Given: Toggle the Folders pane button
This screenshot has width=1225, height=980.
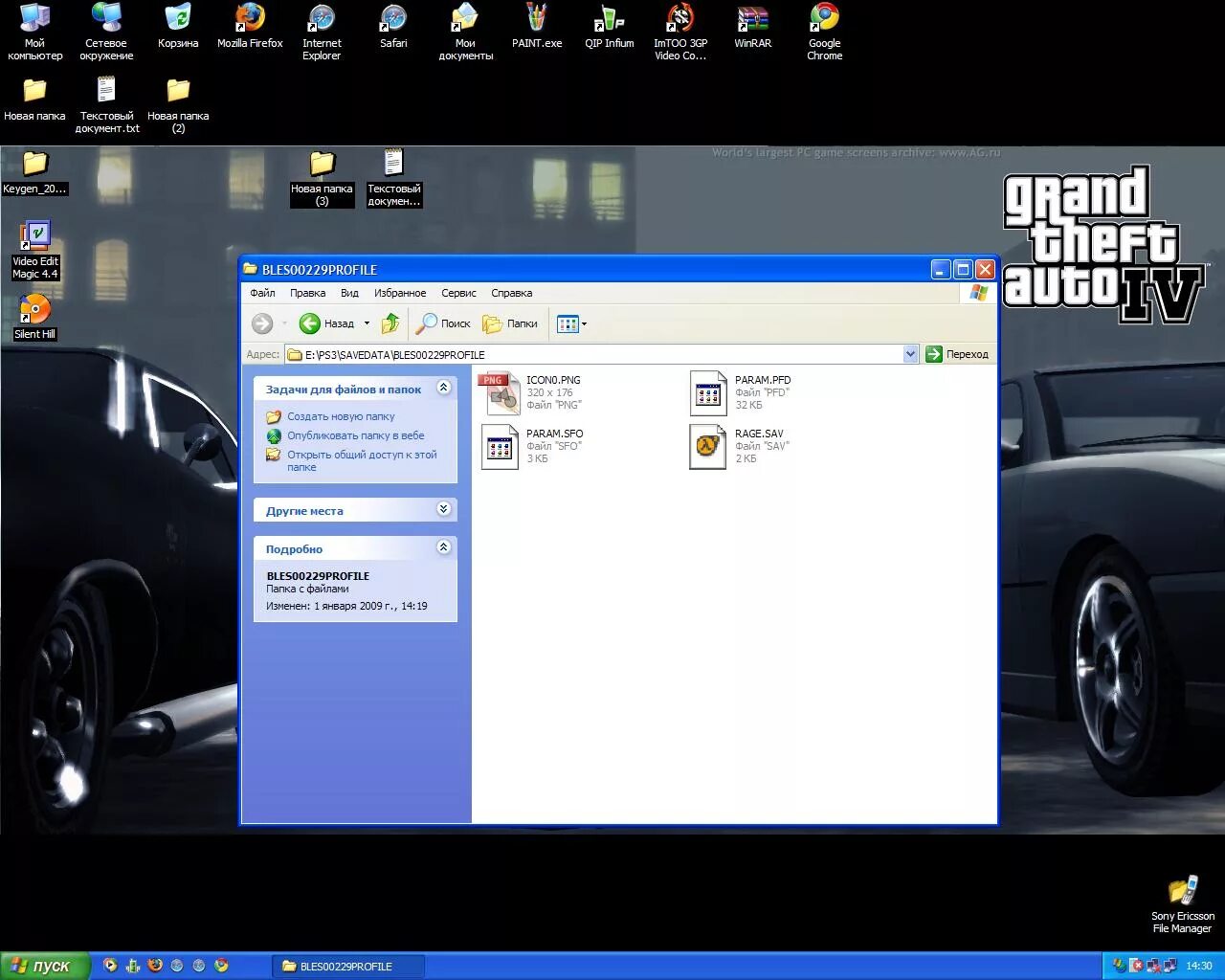Looking at the screenshot, I should pos(510,323).
